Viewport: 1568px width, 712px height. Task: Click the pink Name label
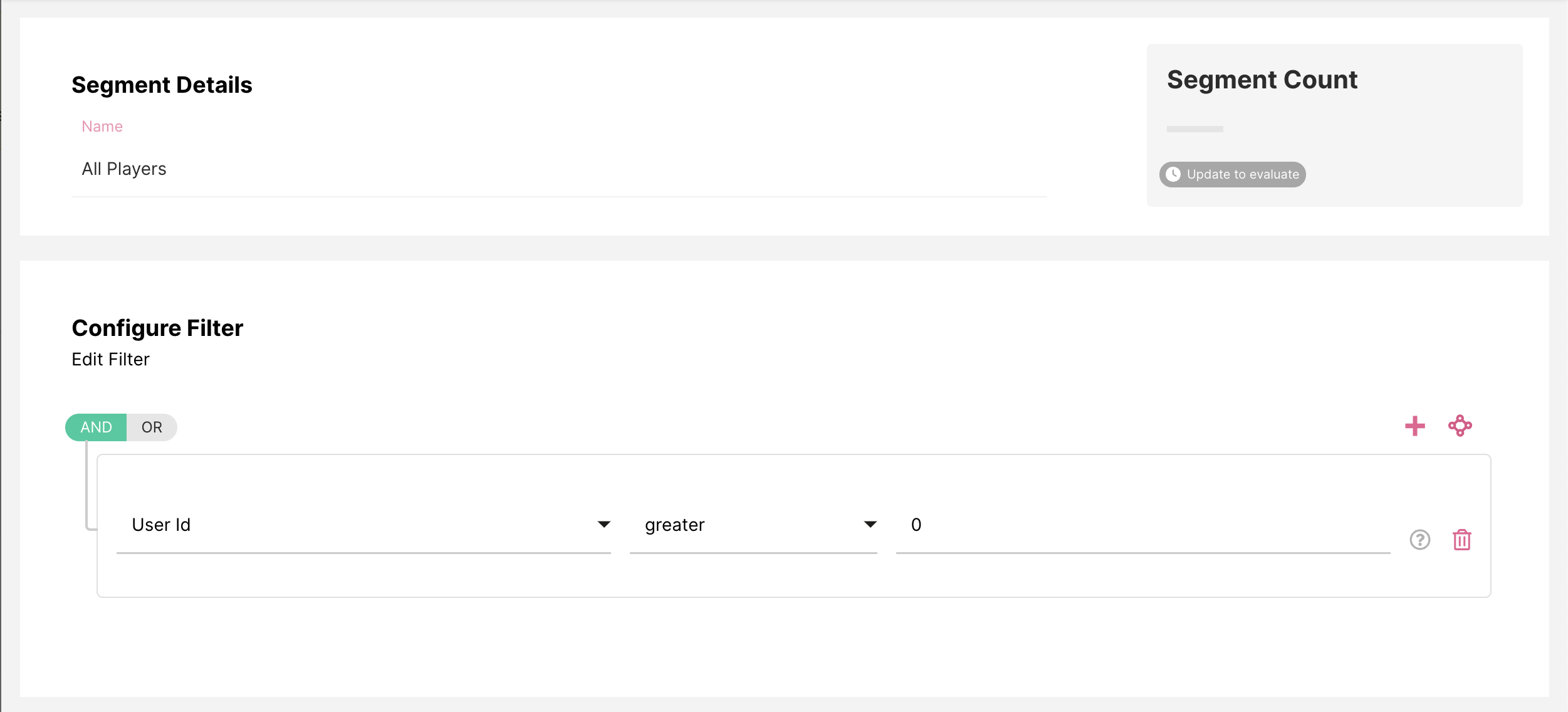(x=102, y=127)
